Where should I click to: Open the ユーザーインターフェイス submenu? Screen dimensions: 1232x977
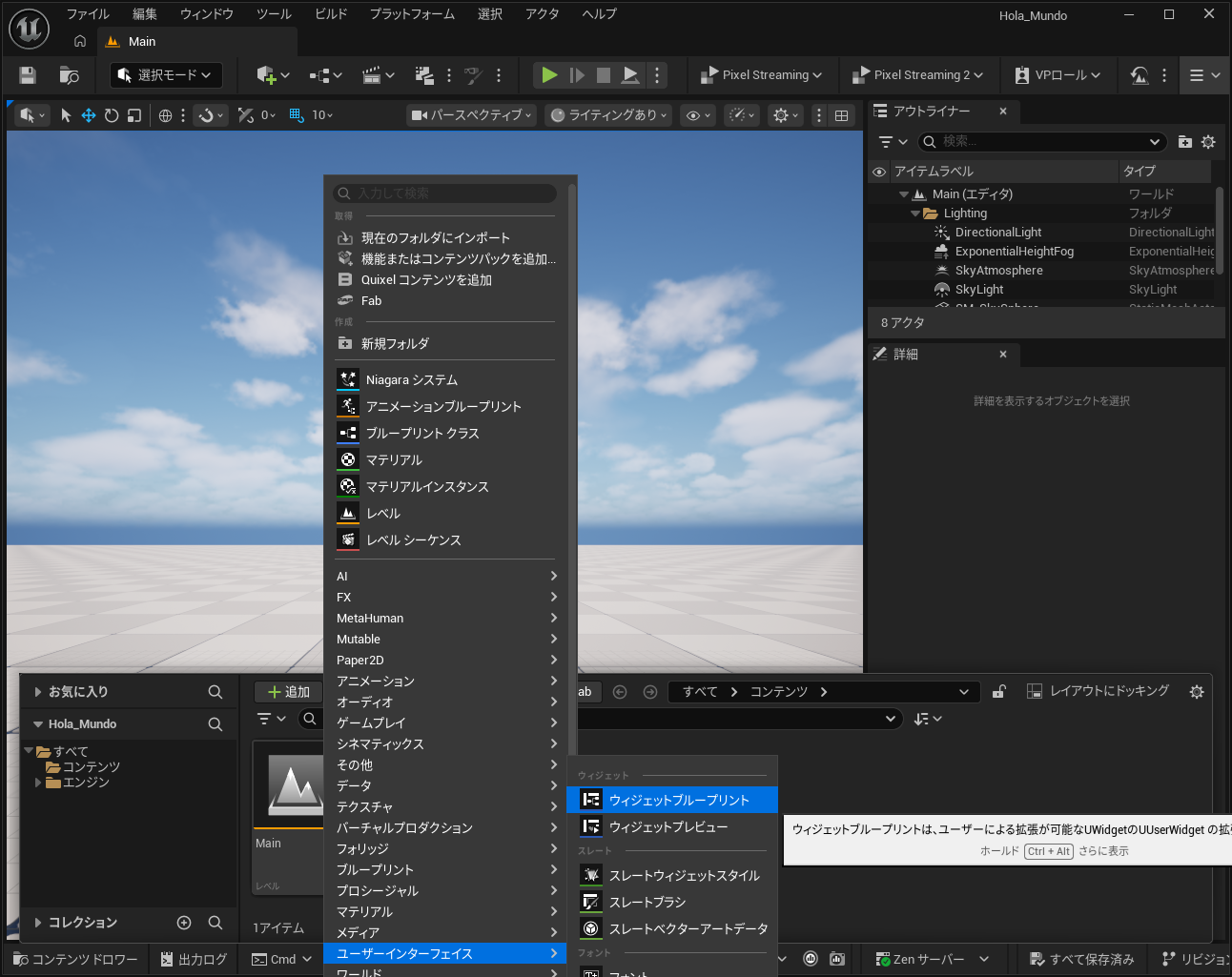coord(445,953)
